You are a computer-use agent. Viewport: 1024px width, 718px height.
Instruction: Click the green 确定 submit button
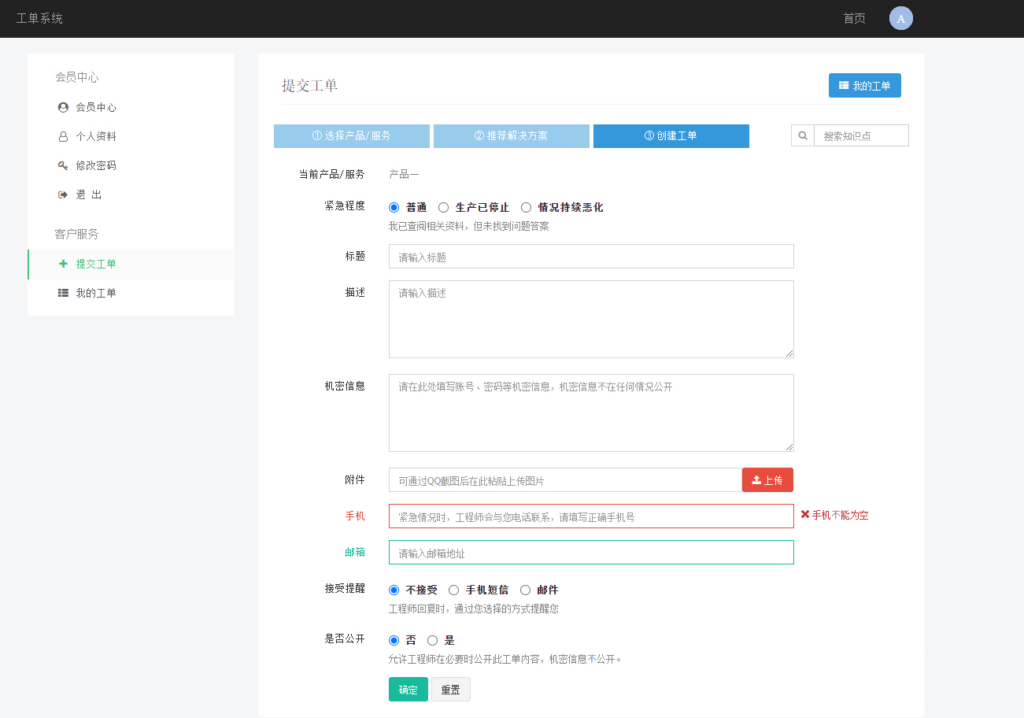point(407,689)
